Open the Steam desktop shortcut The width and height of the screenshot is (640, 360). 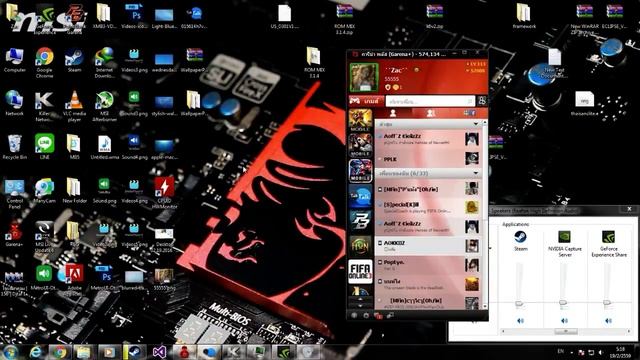pos(74,60)
